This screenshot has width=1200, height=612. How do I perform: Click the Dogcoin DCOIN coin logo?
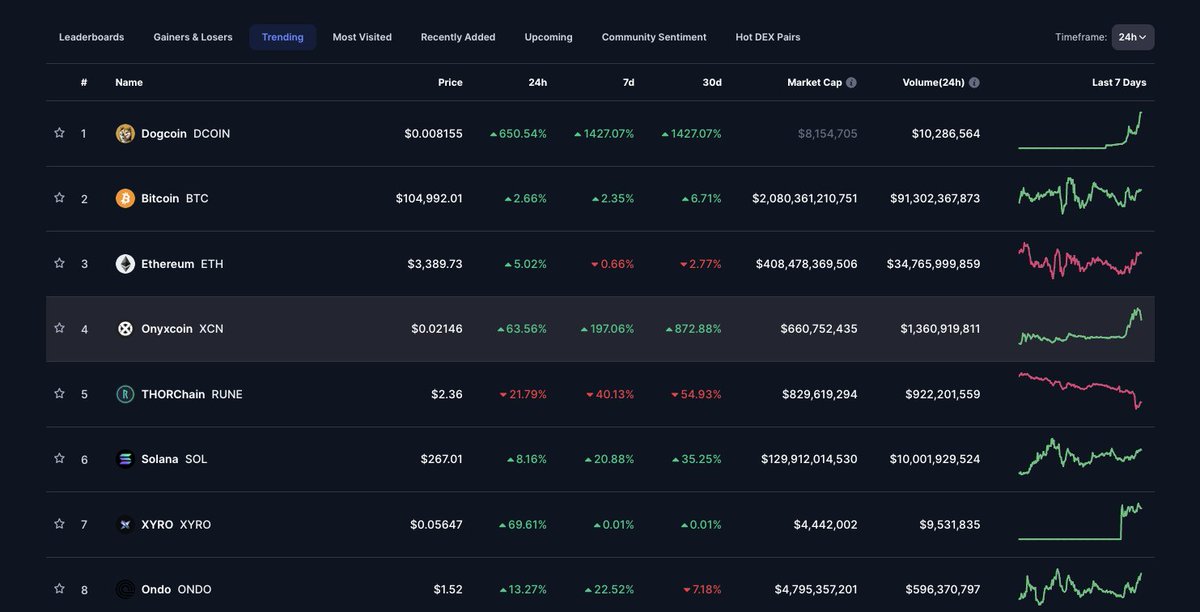(124, 132)
